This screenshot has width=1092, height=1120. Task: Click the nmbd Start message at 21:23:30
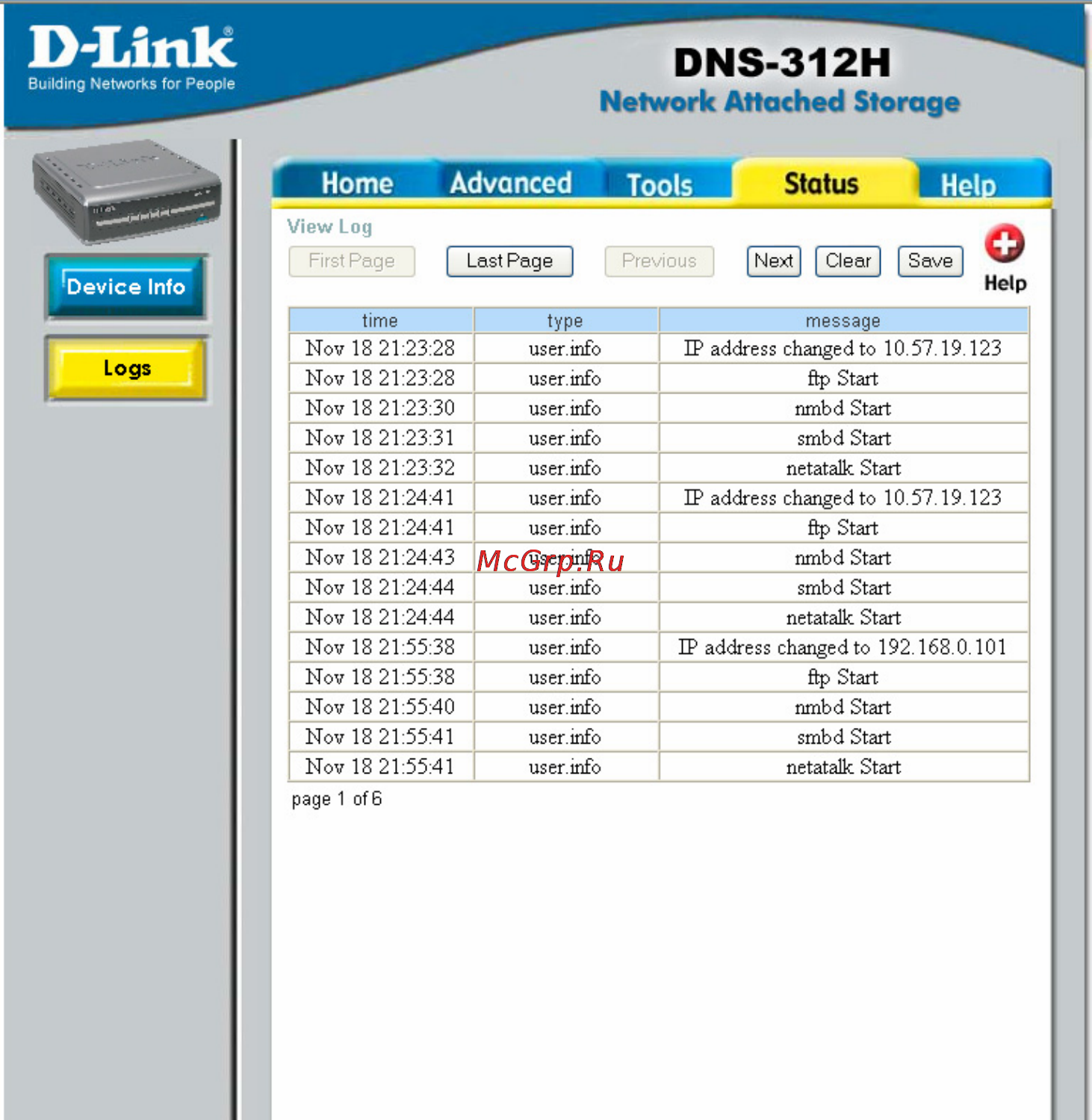point(843,408)
